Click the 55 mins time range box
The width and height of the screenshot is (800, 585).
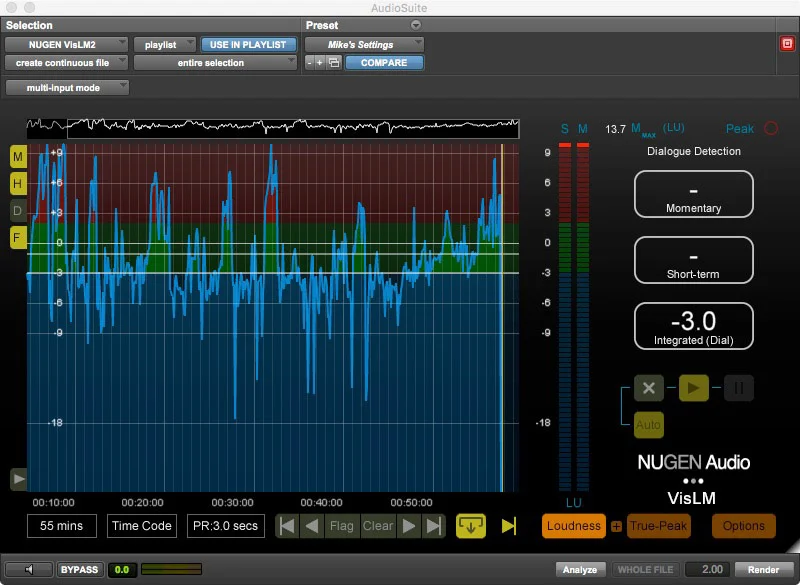tap(62, 526)
